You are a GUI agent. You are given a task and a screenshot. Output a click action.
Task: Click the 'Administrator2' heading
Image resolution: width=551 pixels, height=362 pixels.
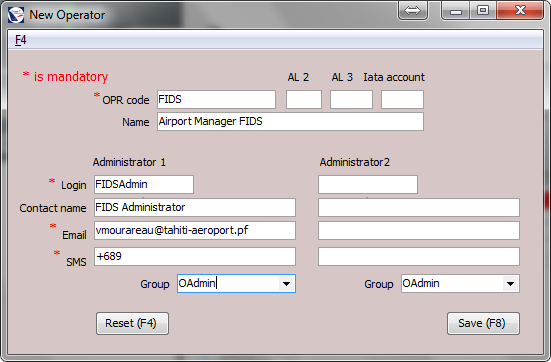pyautogui.click(x=355, y=162)
